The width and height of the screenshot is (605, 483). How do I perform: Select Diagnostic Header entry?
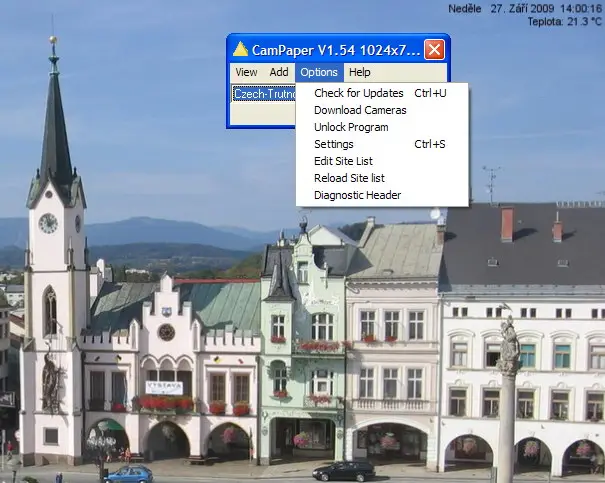(x=382, y=195)
